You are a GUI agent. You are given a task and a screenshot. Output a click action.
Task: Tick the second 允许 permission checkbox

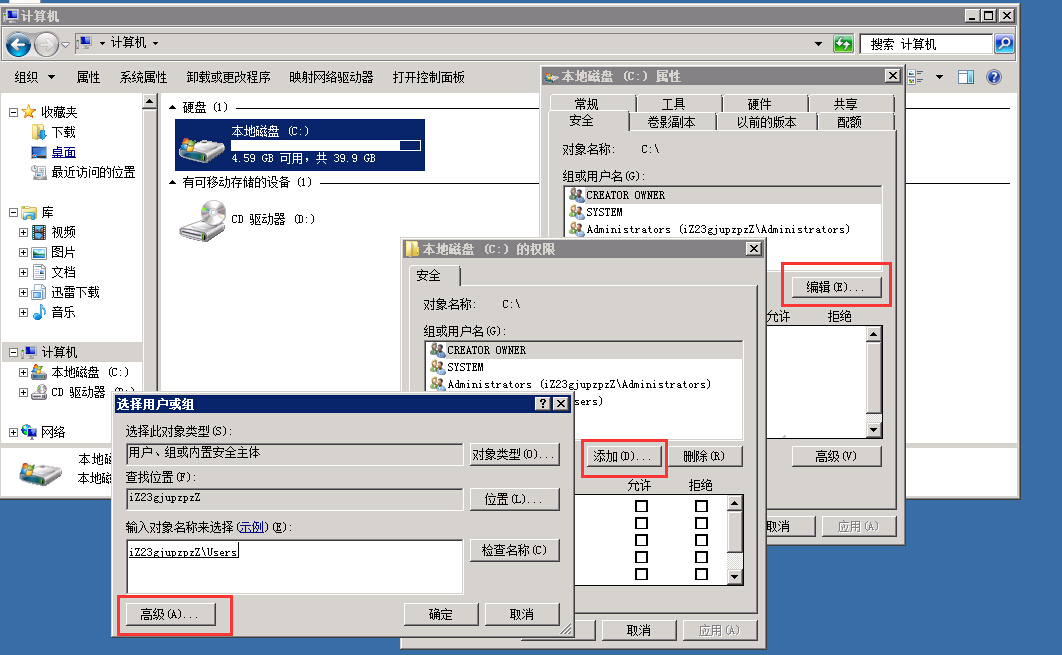click(x=641, y=523)
